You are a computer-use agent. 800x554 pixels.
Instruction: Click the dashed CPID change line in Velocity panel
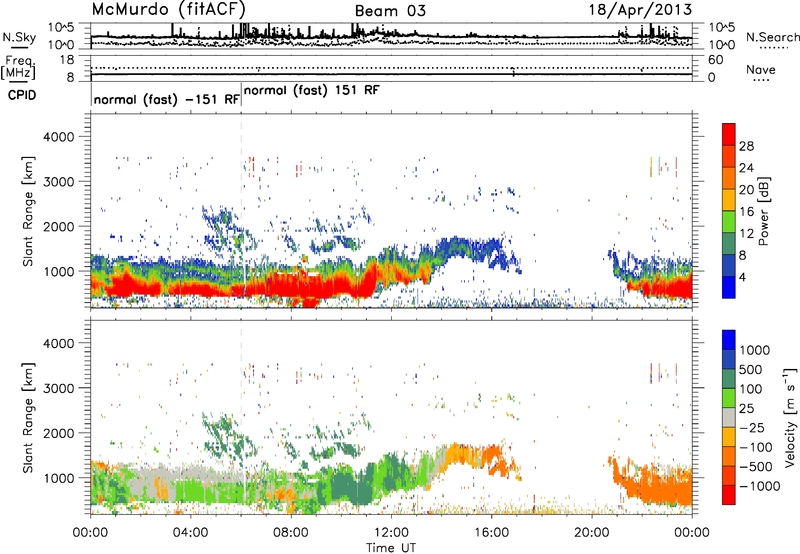pyautogui.click(x=241, y=417)
